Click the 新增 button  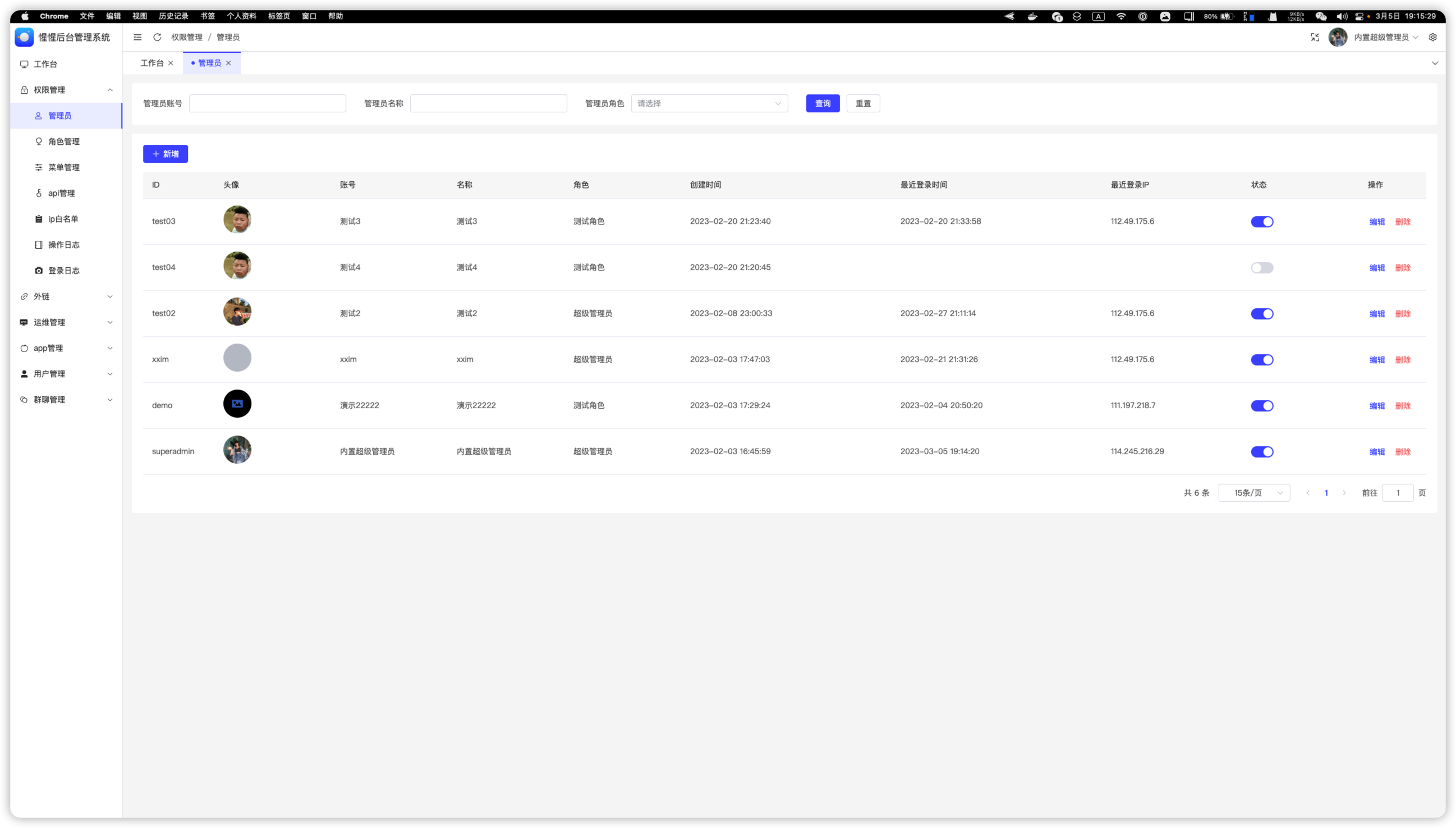click(166, 154)
